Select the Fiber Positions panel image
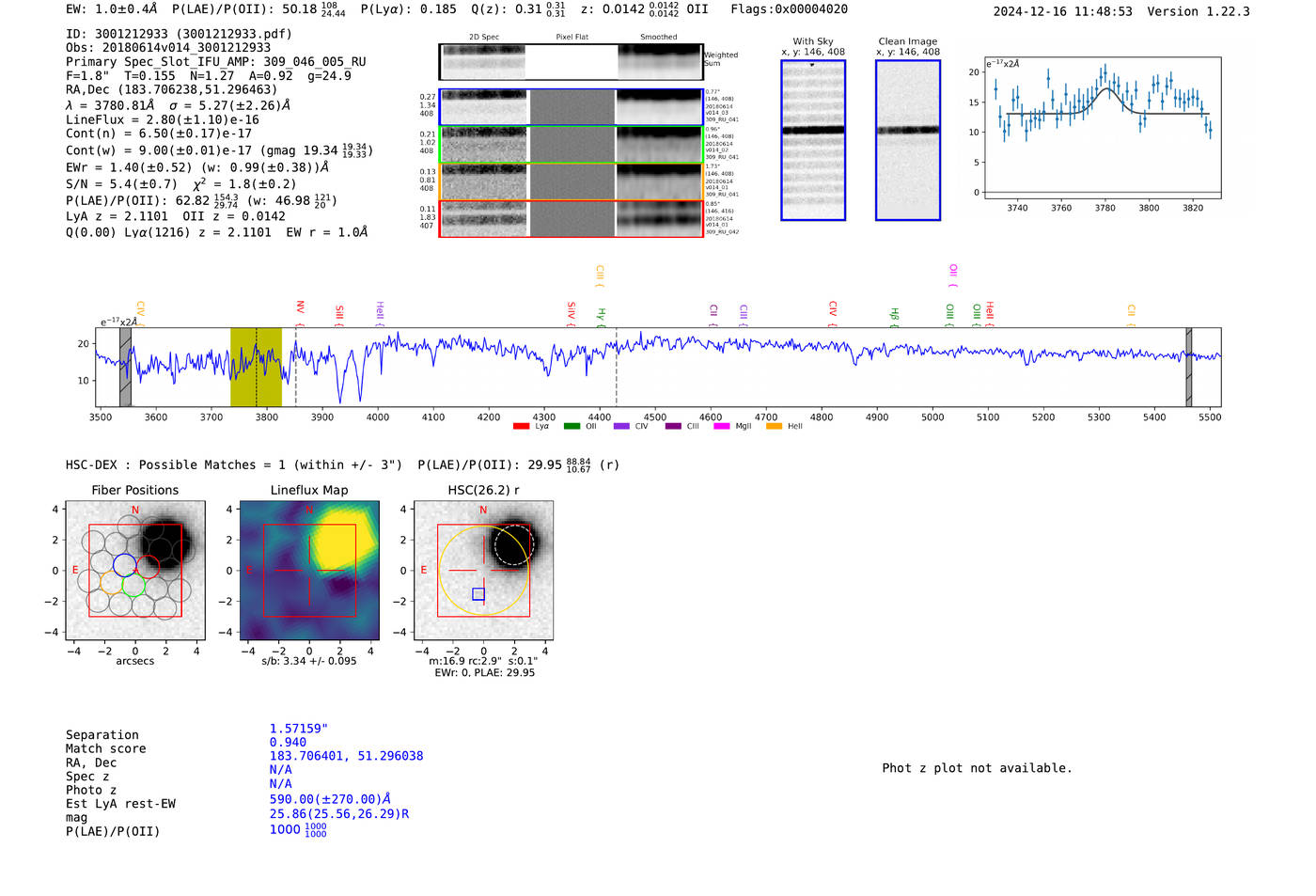The height and width of the screenshot is (896, 1316). pos(135,571)
